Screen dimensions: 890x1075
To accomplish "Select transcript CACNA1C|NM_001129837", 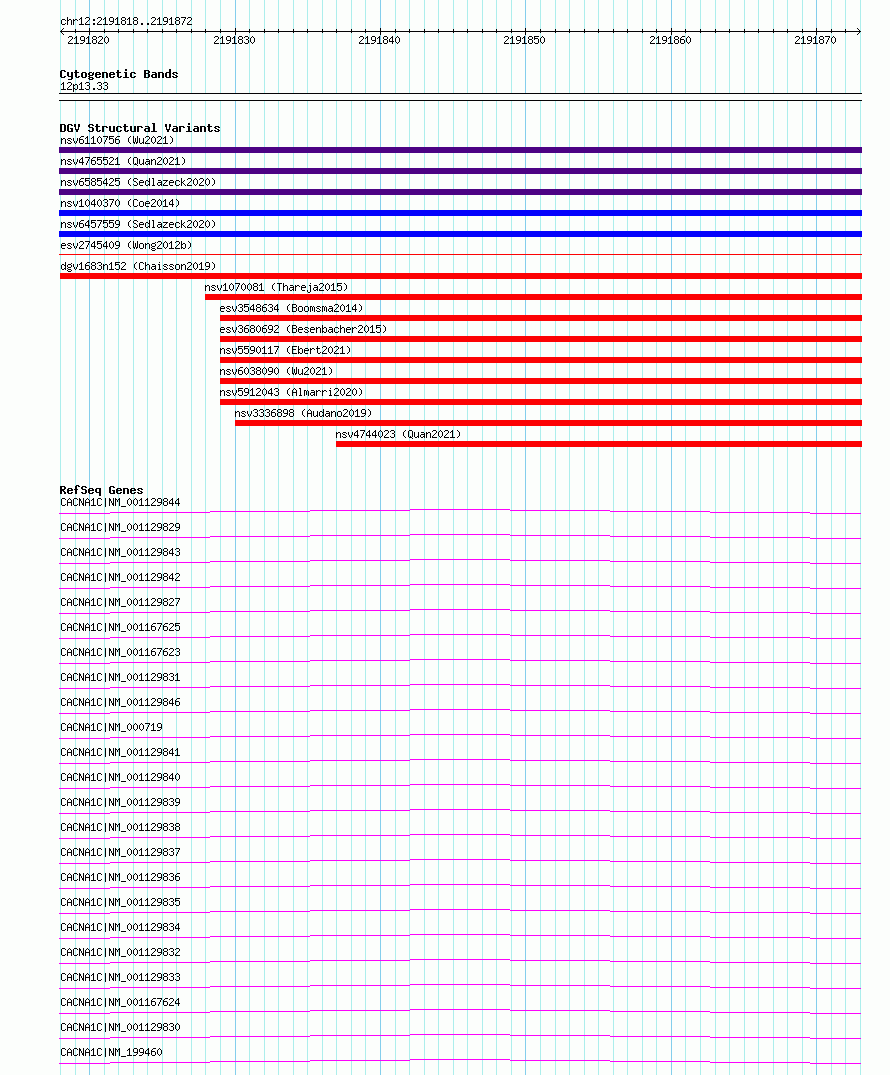I will (120, 853).
